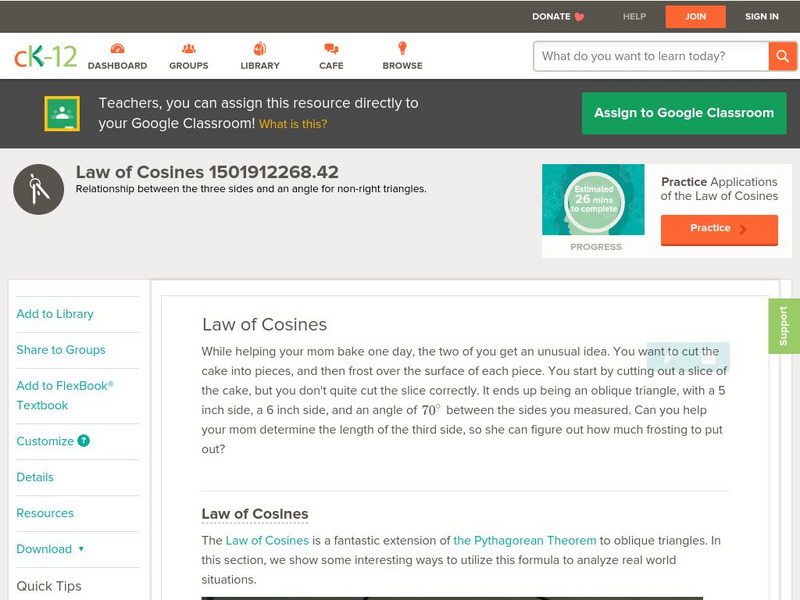
Task: Click the Cafe speech-bubble icon
Action: 329,46
